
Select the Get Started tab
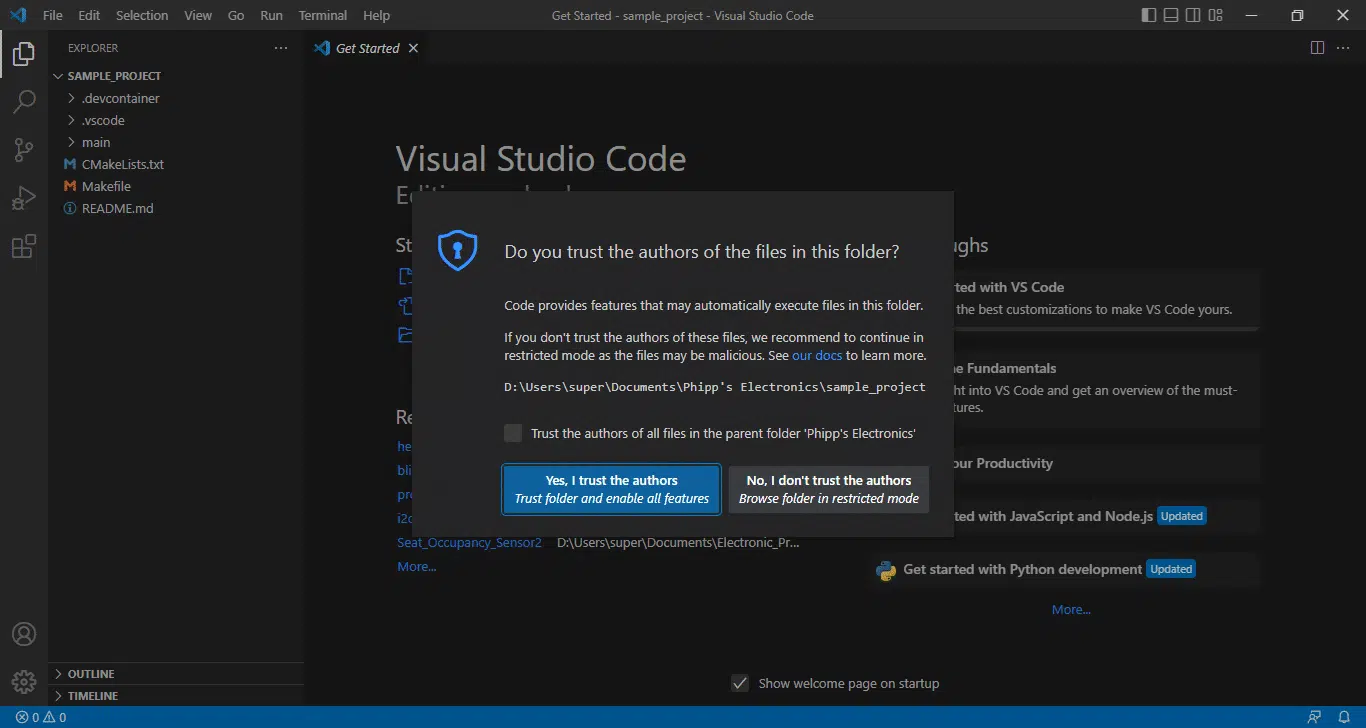[366, 48]
